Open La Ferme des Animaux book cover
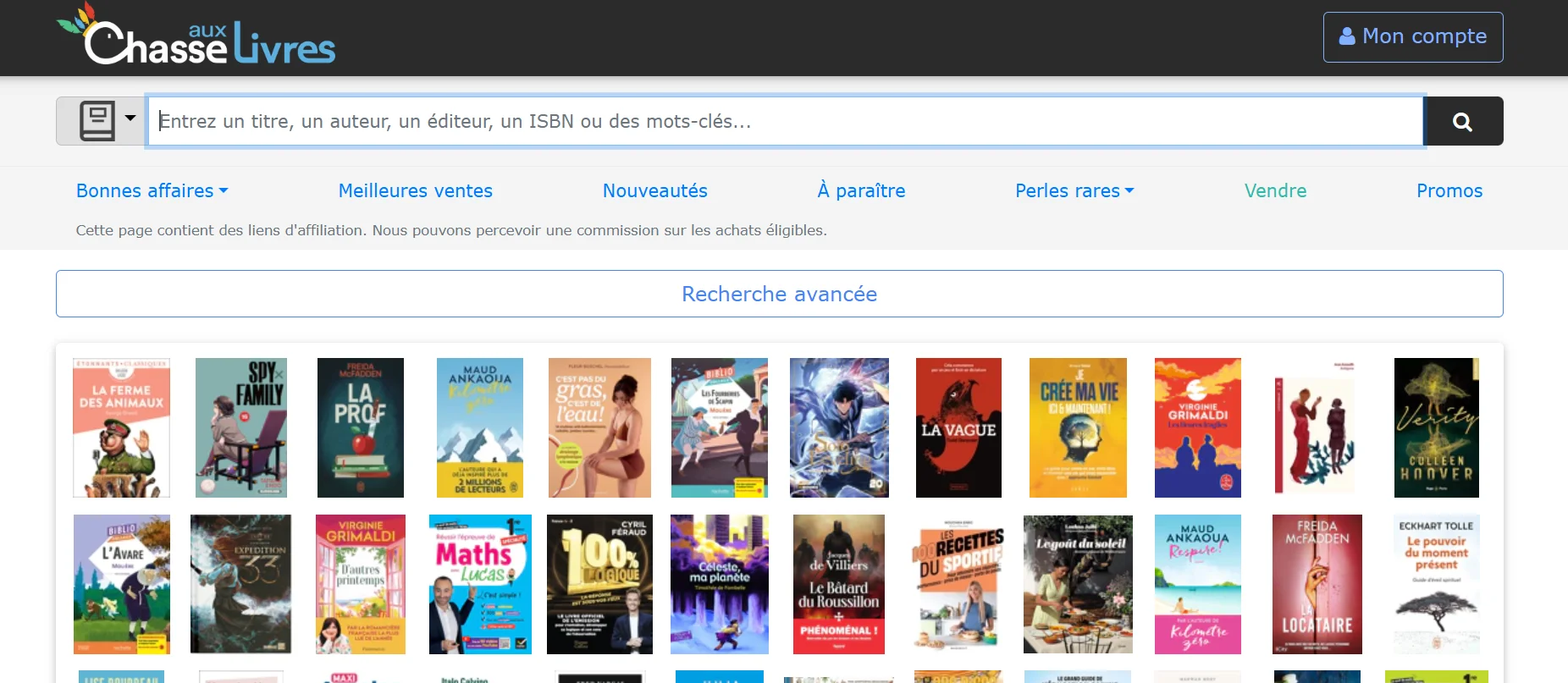 click(122, 427)
